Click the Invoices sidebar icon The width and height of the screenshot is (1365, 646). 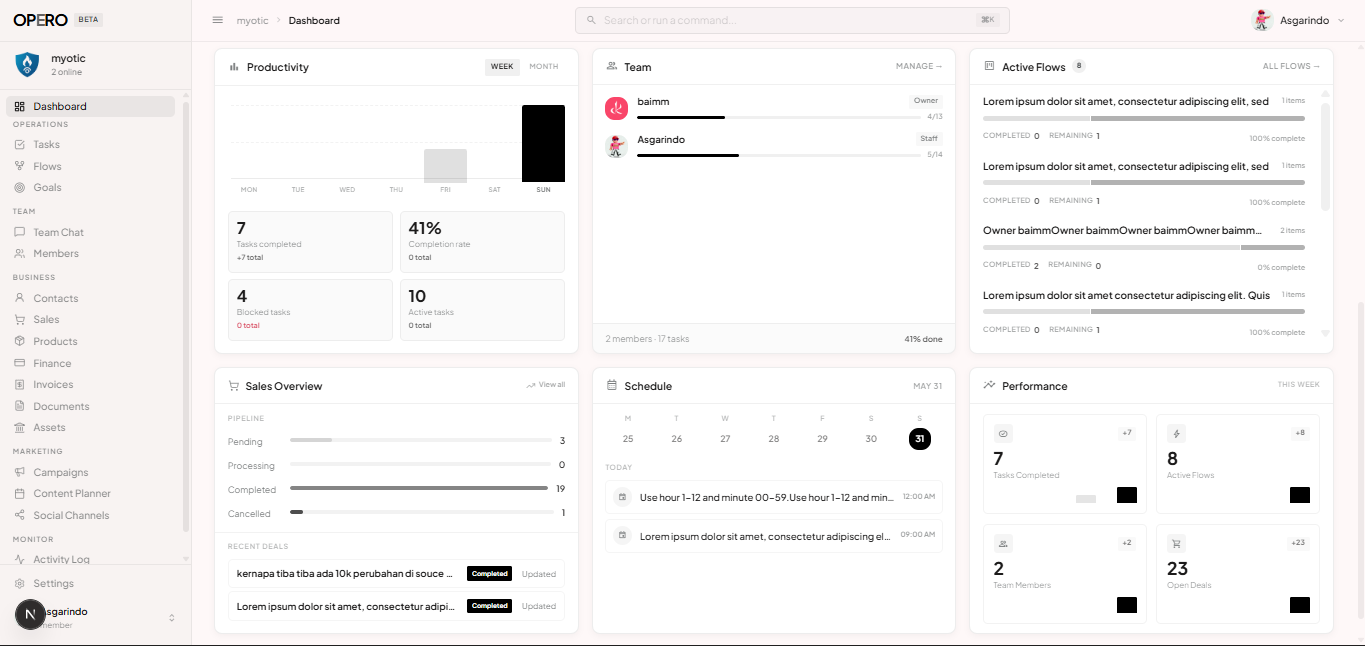point(20,385)
